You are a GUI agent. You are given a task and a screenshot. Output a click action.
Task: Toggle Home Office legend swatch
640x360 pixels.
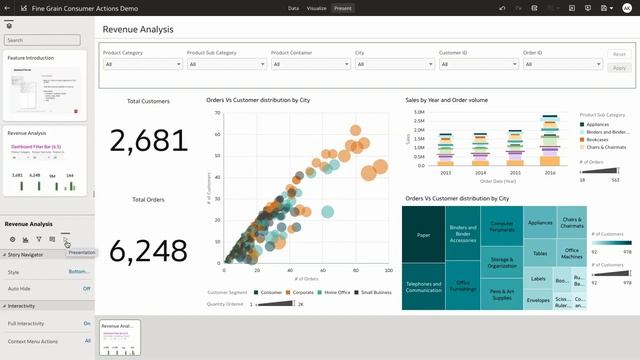(x=320, y=293)
